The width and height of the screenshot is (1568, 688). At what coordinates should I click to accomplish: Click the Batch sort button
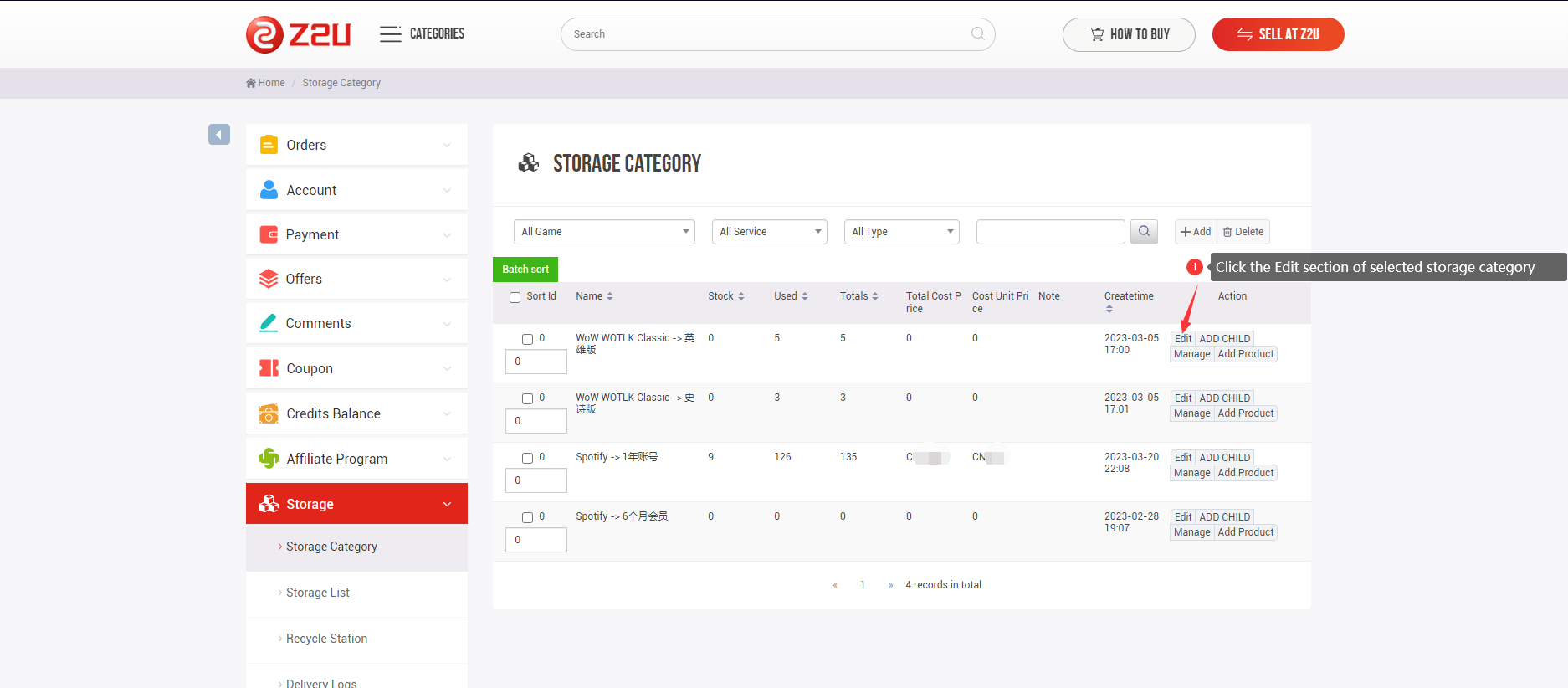(525, 270)
